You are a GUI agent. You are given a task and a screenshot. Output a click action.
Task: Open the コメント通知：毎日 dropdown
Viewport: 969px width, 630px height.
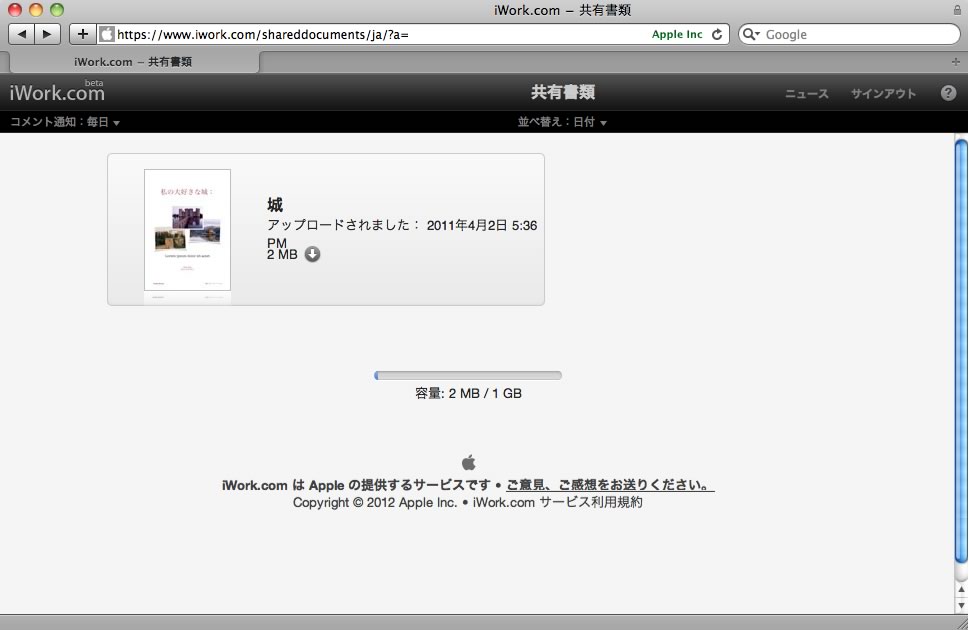click(x=65, y=122)
